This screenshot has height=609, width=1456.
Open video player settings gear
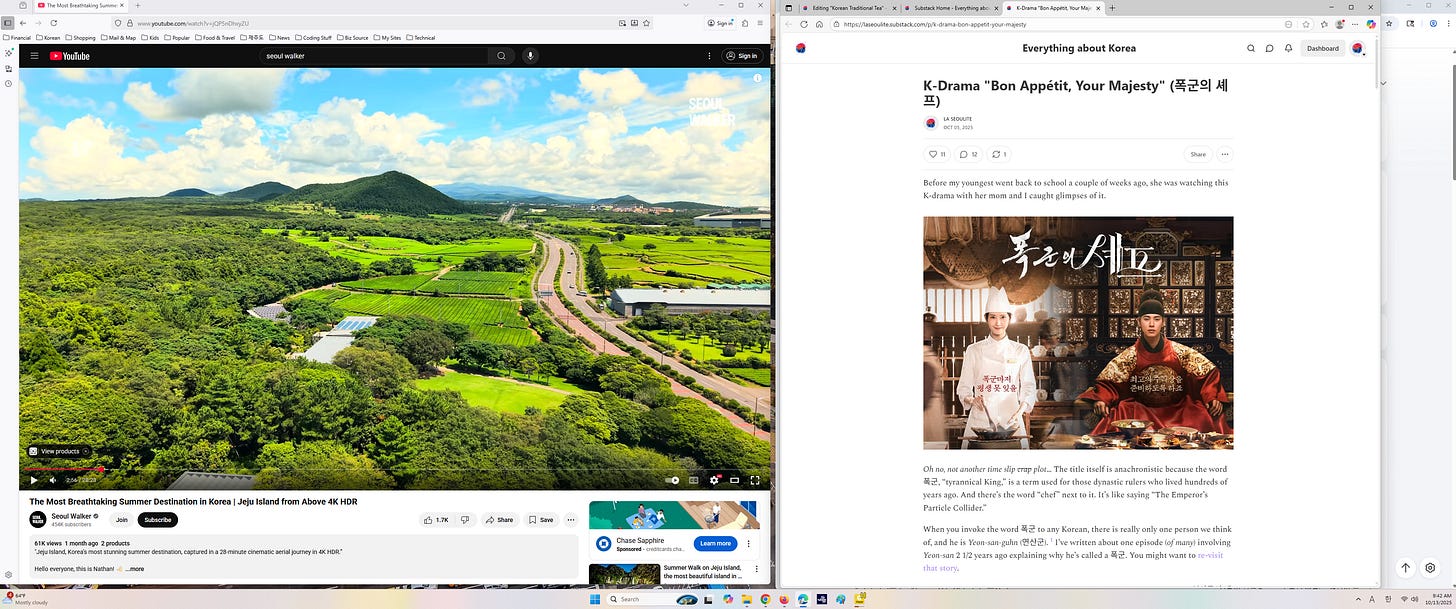coord(714,480)
